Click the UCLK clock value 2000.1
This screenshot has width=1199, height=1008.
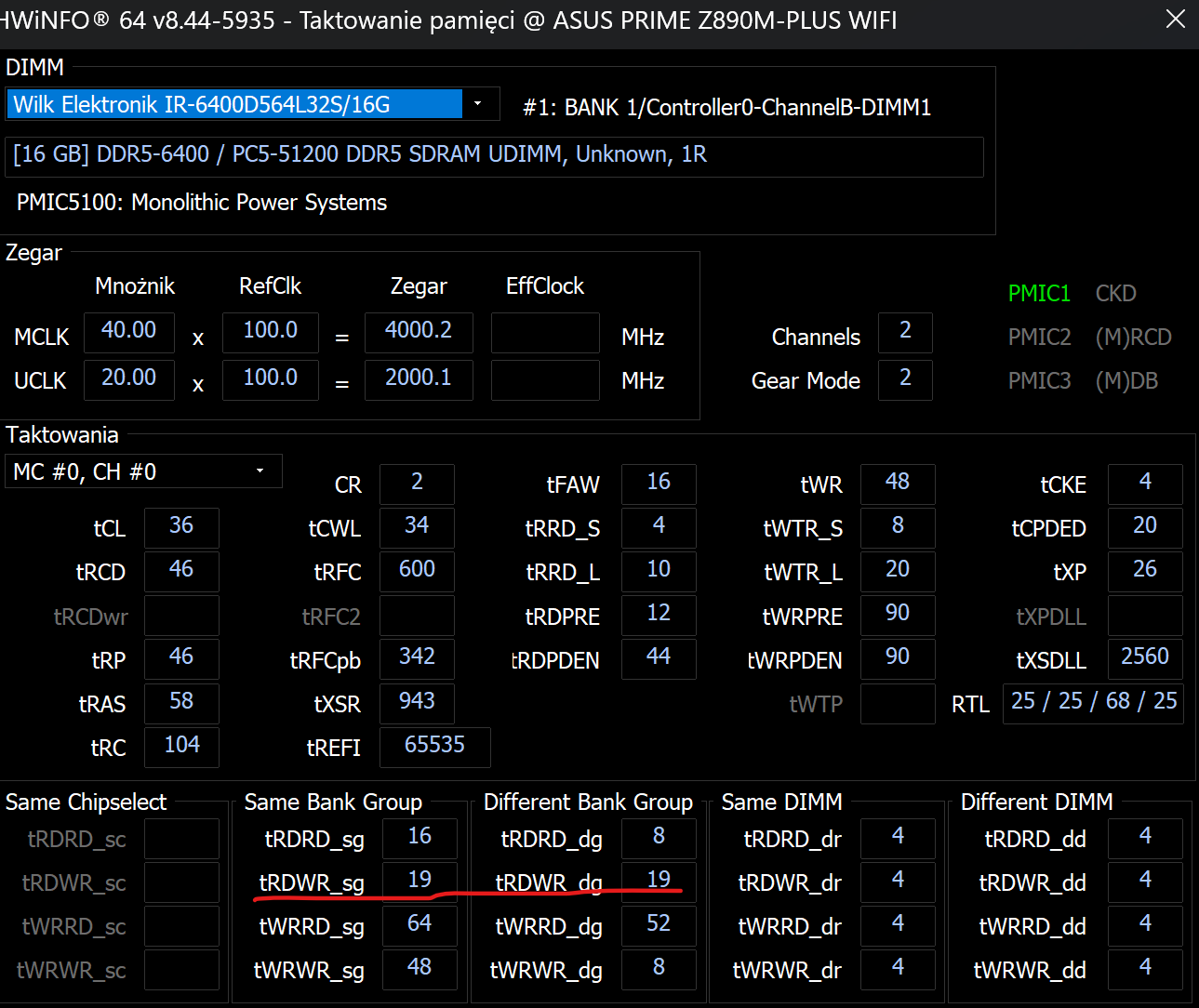coord(419,378)
